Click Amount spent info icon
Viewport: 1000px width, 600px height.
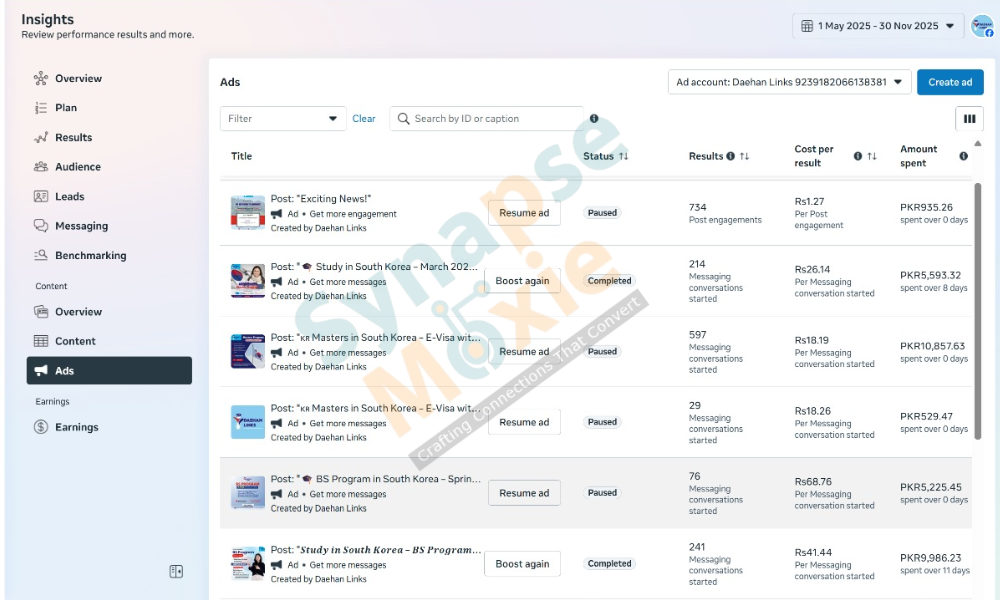tap(963, 156)
